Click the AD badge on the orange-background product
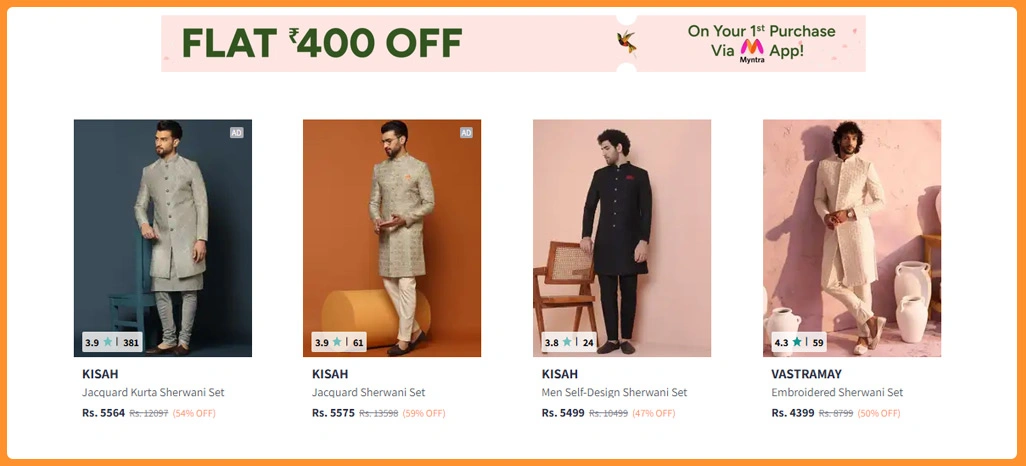Viewport: 1026px width, 466px height. pyautogui.click(x=466, y=132)
